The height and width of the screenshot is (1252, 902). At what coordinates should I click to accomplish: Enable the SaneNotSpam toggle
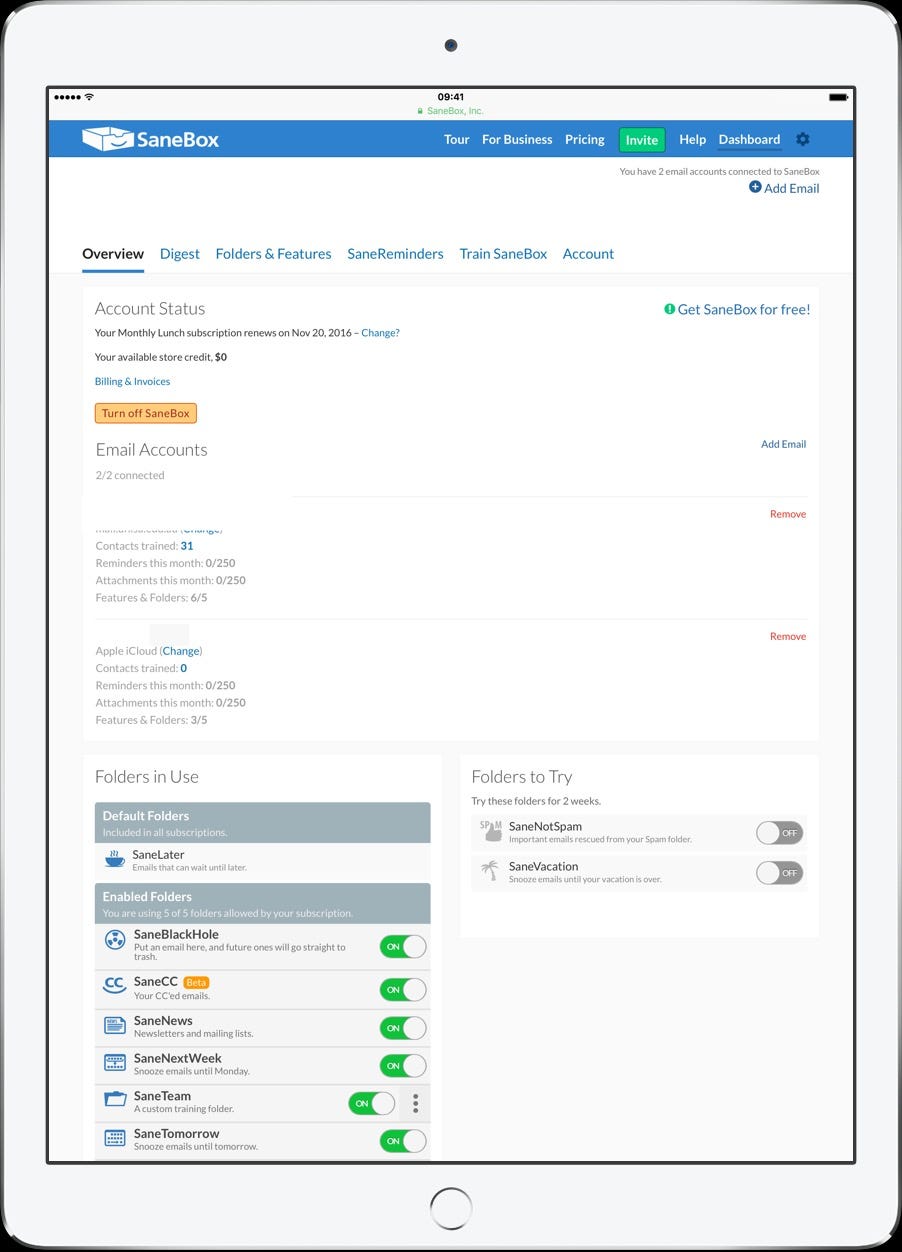[780, 832]
